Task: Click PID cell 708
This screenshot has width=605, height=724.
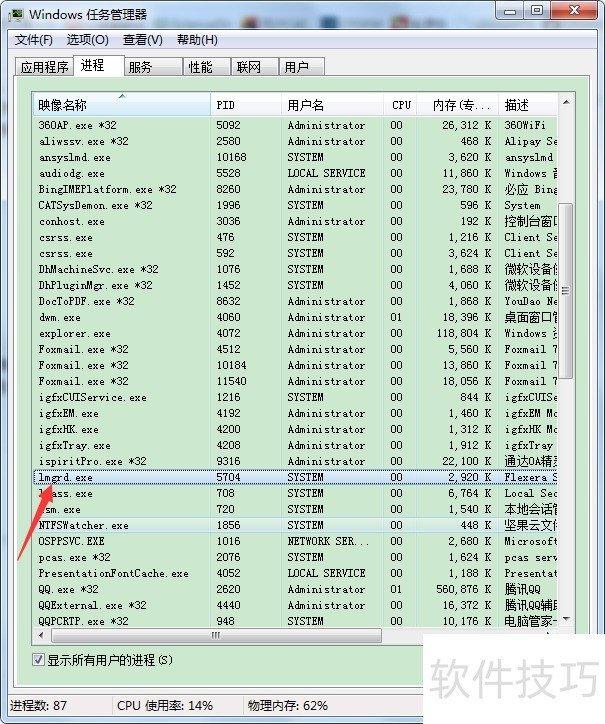Action: pyautogui.click(x=225, y=493)
